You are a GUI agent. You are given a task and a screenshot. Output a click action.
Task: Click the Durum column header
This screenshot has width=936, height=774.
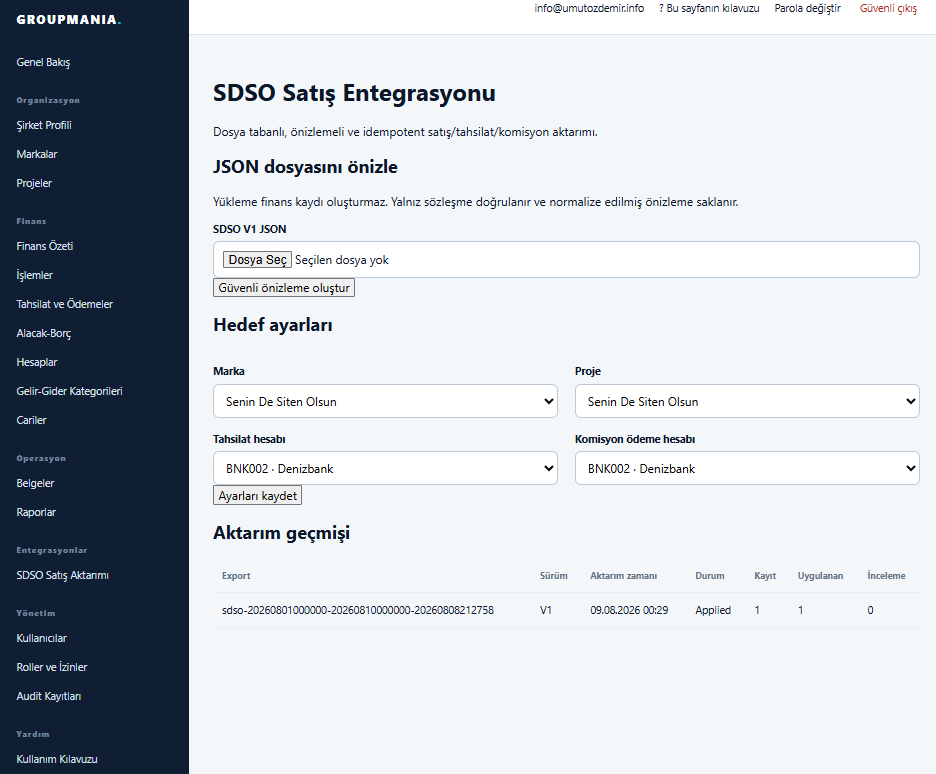point(710,576)
